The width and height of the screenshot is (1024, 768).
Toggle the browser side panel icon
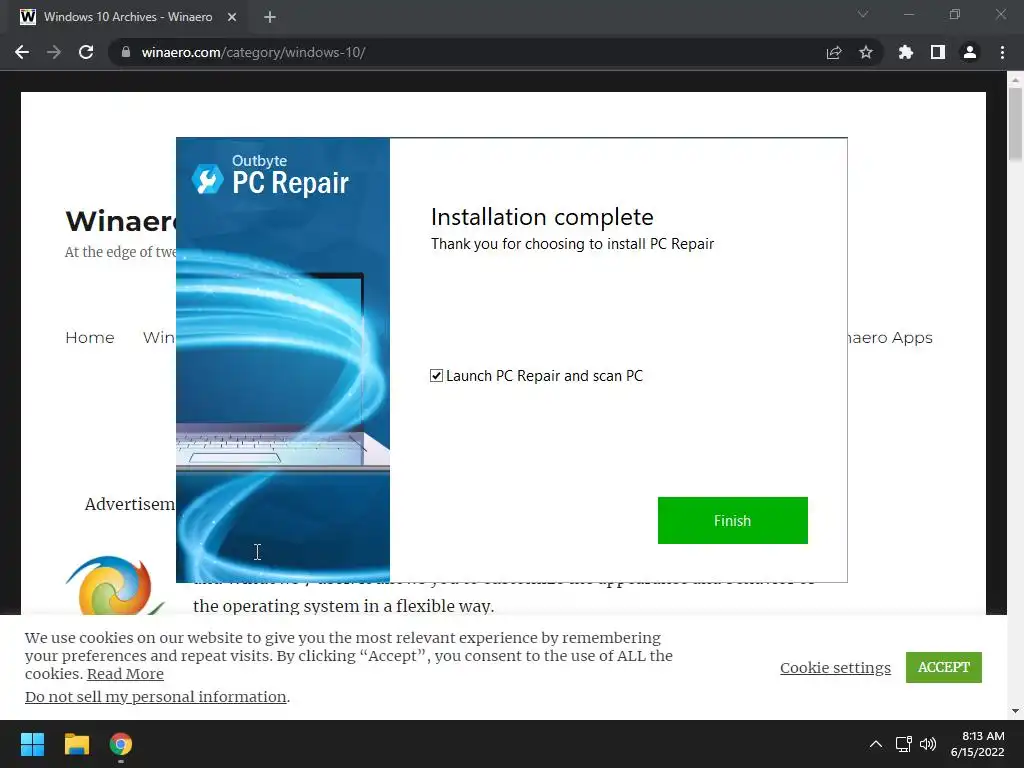pos(938,52)
